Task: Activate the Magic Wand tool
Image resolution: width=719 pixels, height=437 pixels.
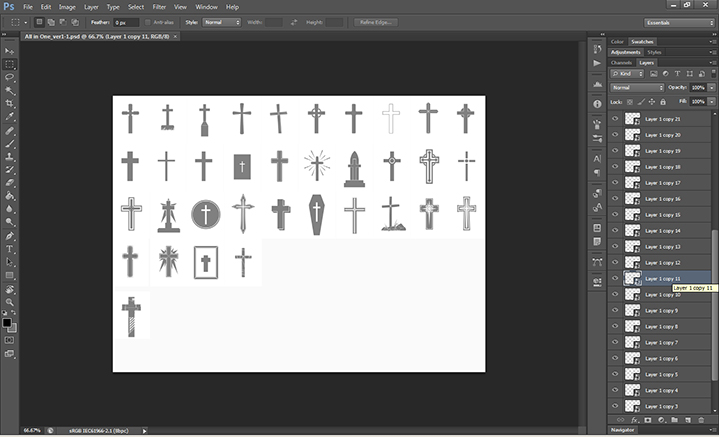Action: pyautogui.click(x=10, y=90)
